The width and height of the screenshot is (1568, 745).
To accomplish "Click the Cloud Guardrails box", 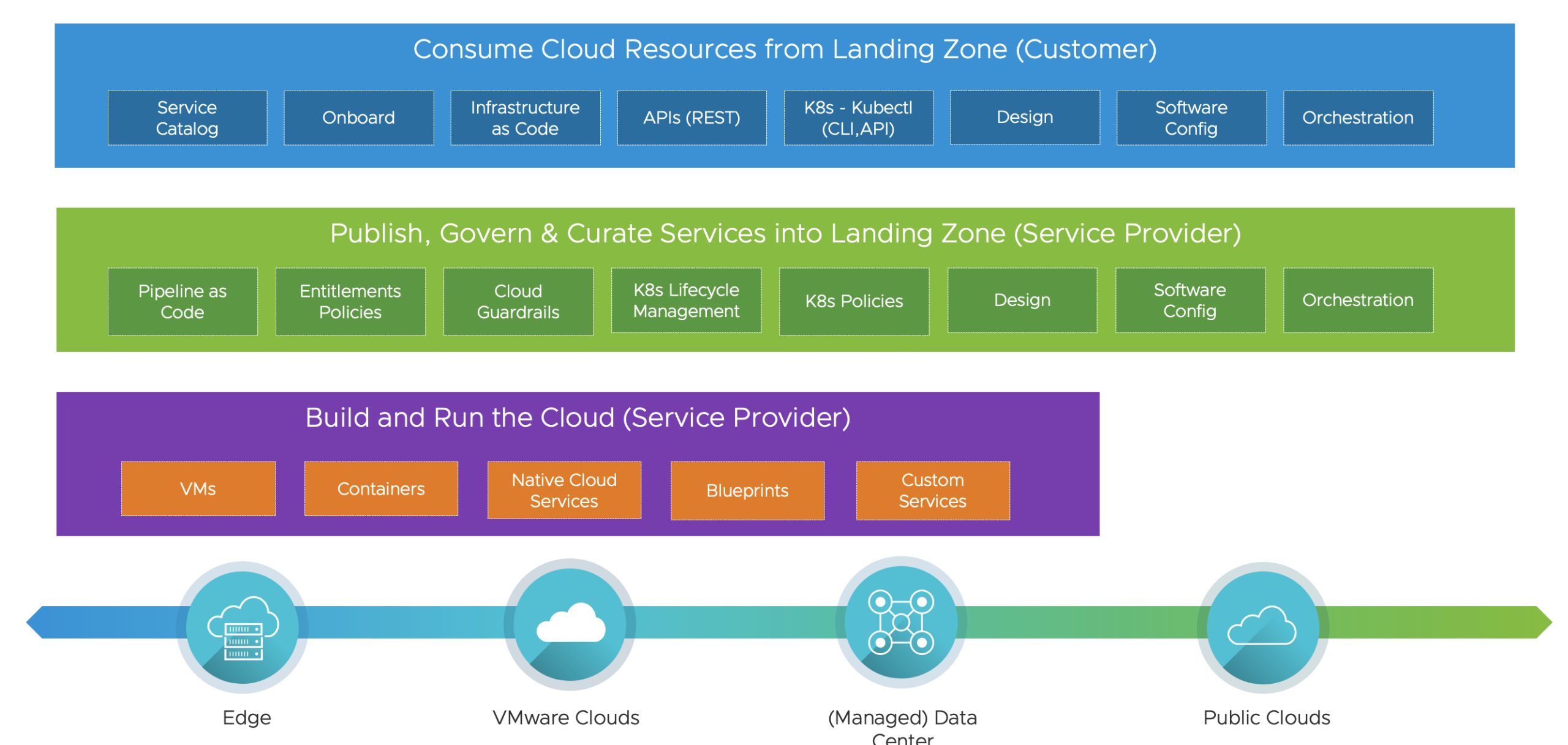I will coord(518,301).
